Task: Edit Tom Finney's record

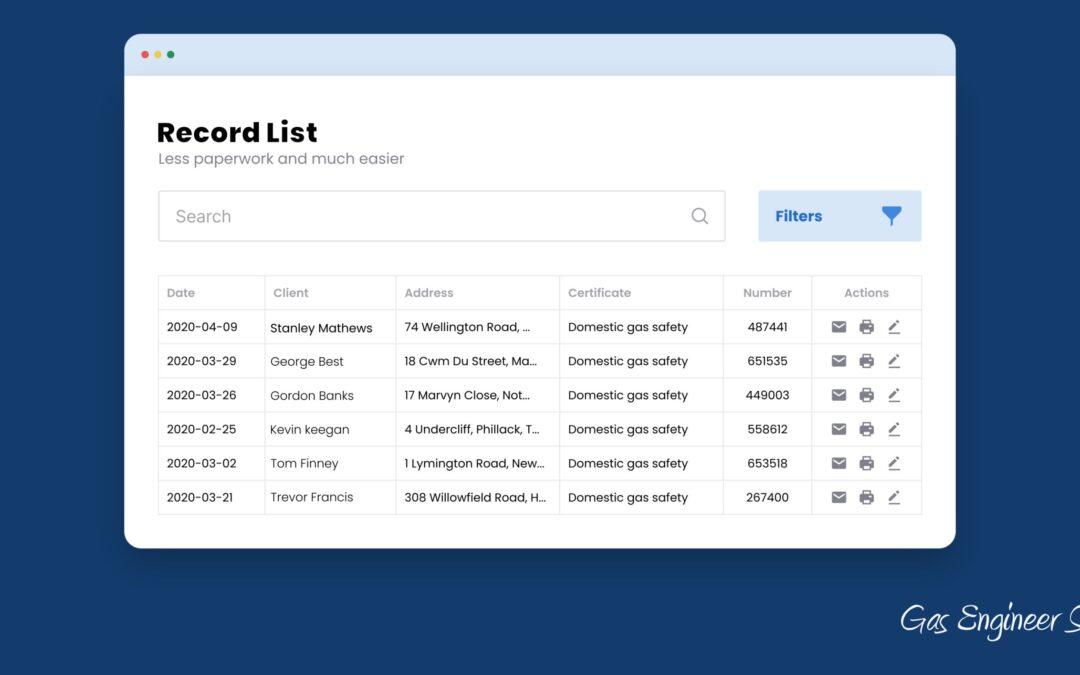Action: click(894, 463)
